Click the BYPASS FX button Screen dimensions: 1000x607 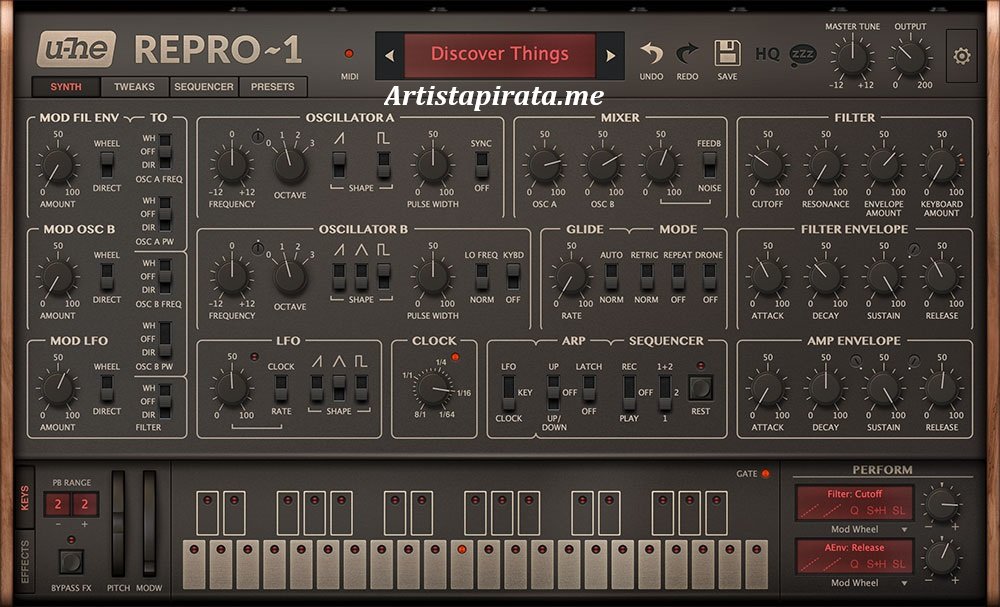coord(70,561)
